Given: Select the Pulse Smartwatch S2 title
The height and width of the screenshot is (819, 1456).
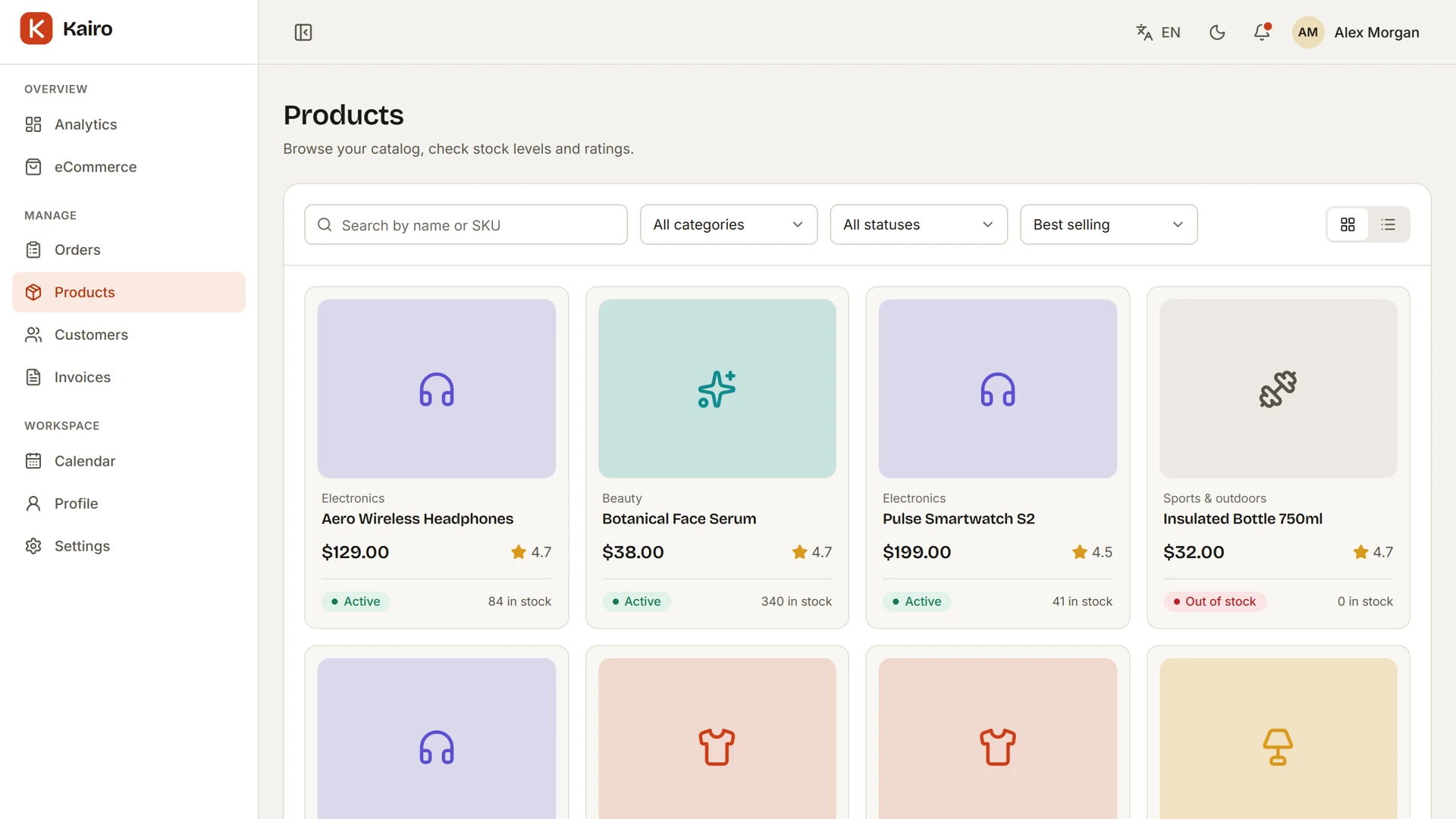Looking at the screenshot, I should tap(959, 519).
